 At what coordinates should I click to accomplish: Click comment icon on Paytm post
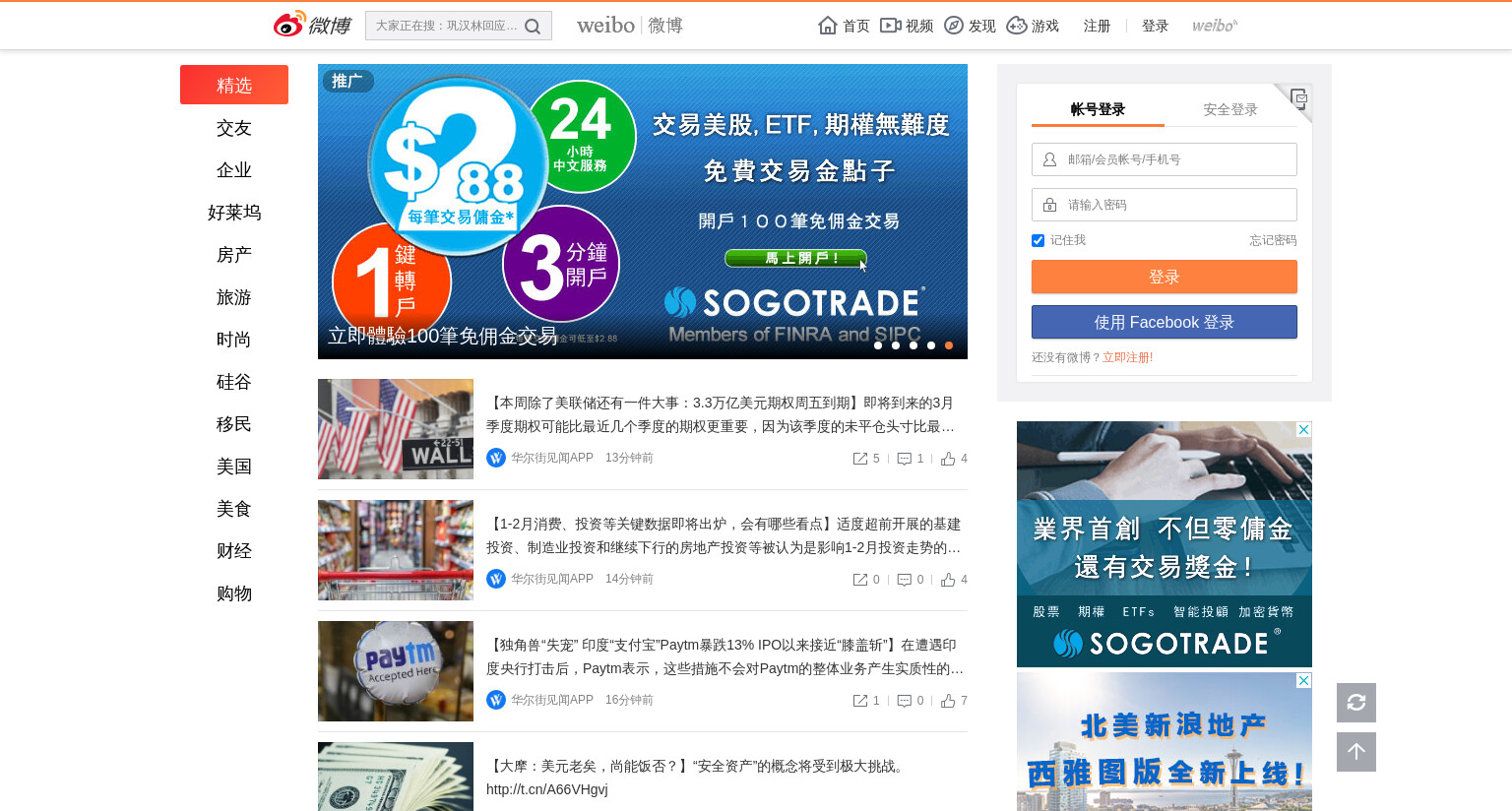pos(905,701)
